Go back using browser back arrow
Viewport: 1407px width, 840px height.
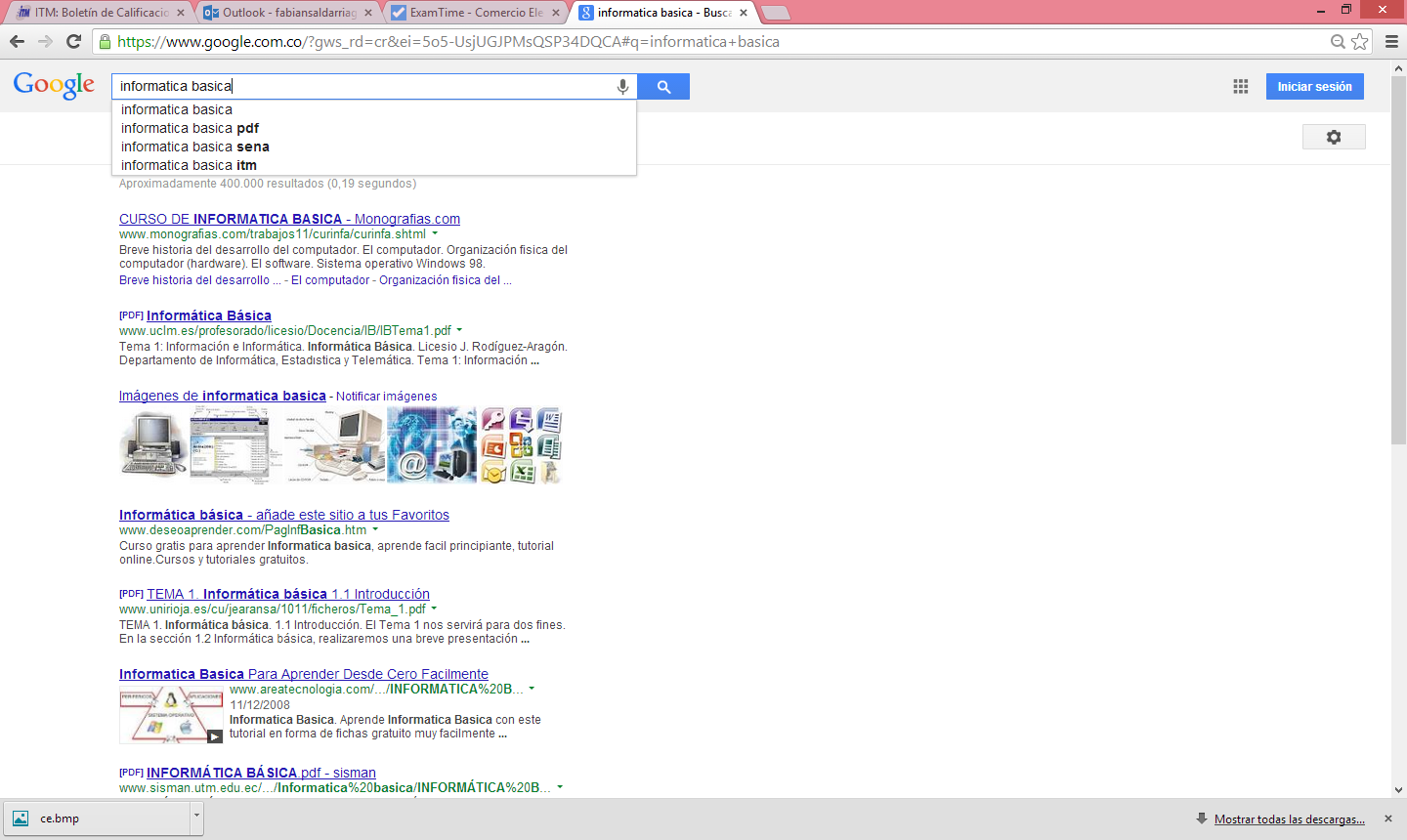17,42
